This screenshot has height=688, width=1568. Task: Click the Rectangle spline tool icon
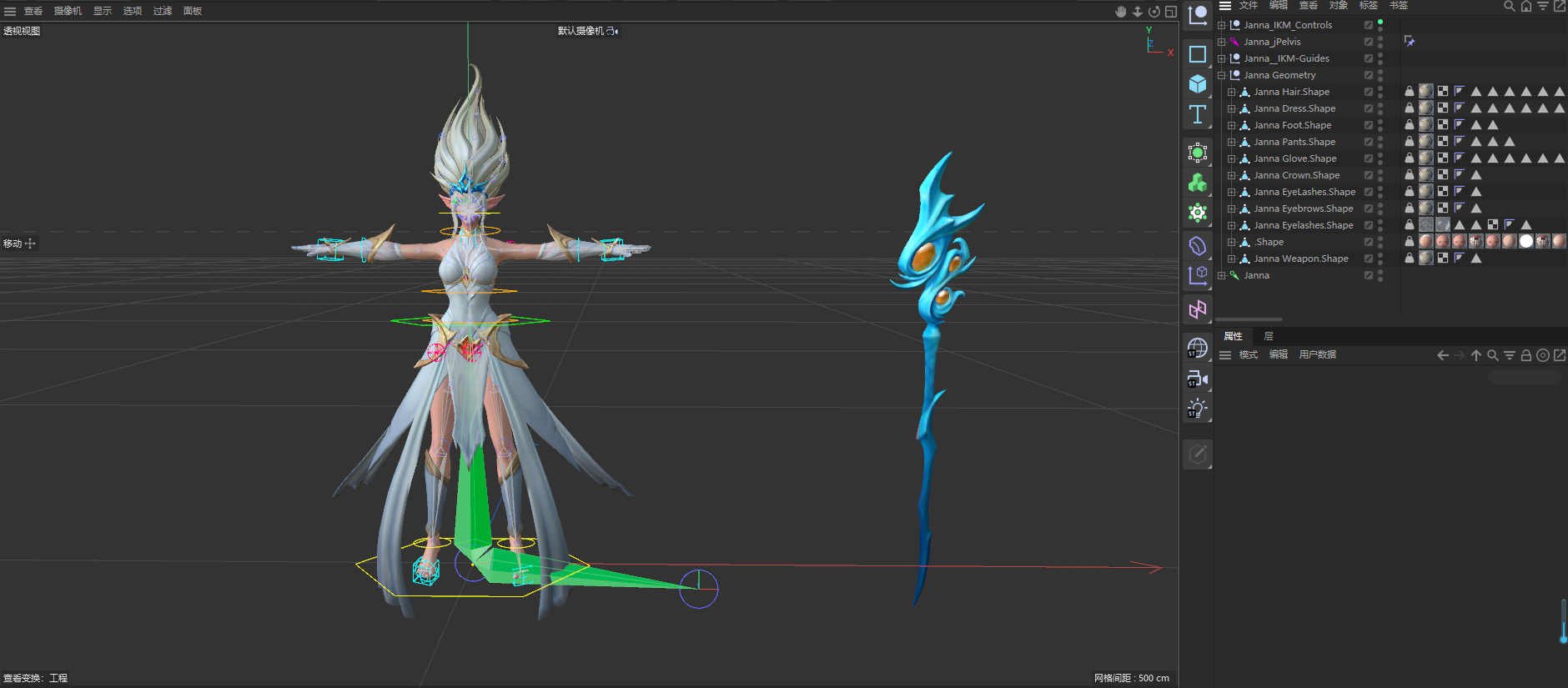[1198, 54]
